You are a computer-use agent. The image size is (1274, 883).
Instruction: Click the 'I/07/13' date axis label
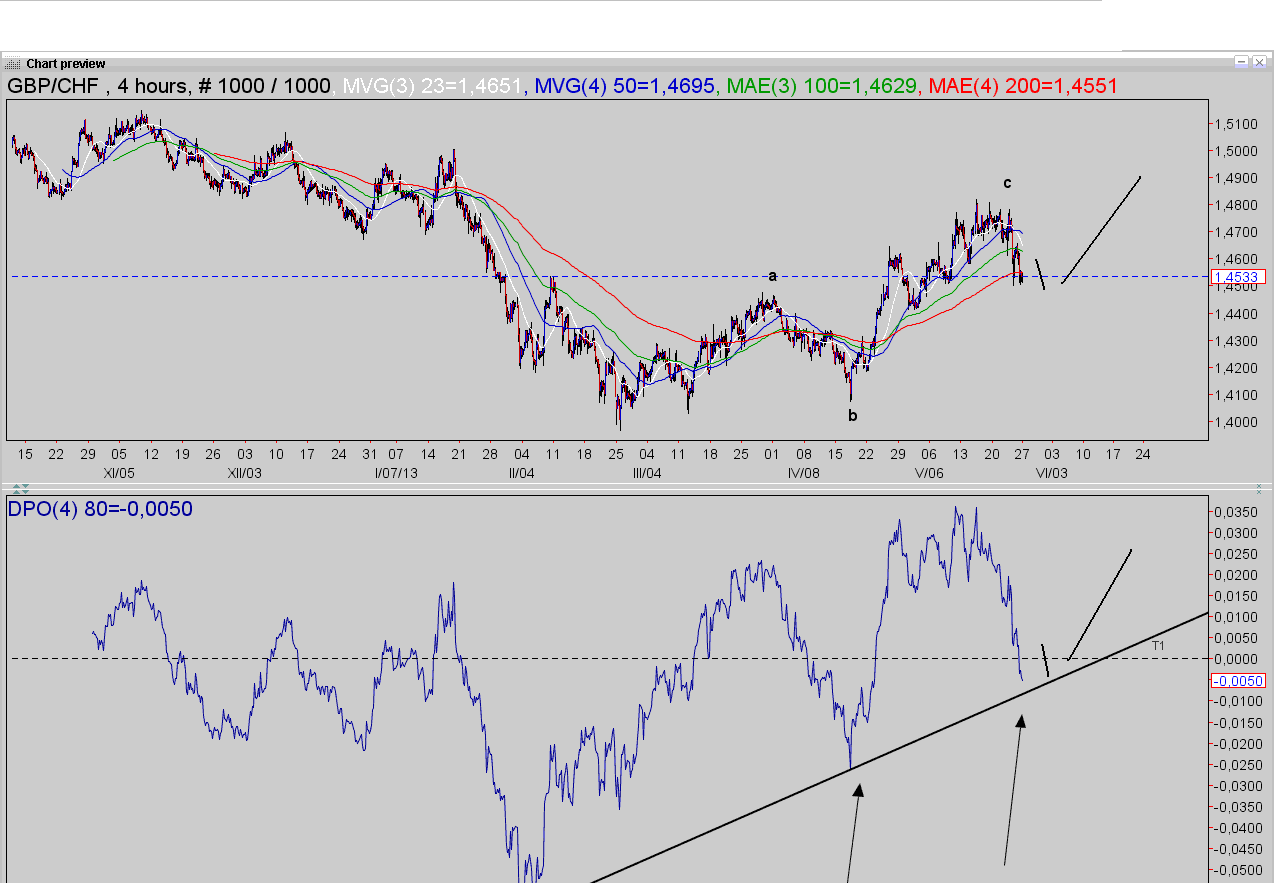[396, 472]
